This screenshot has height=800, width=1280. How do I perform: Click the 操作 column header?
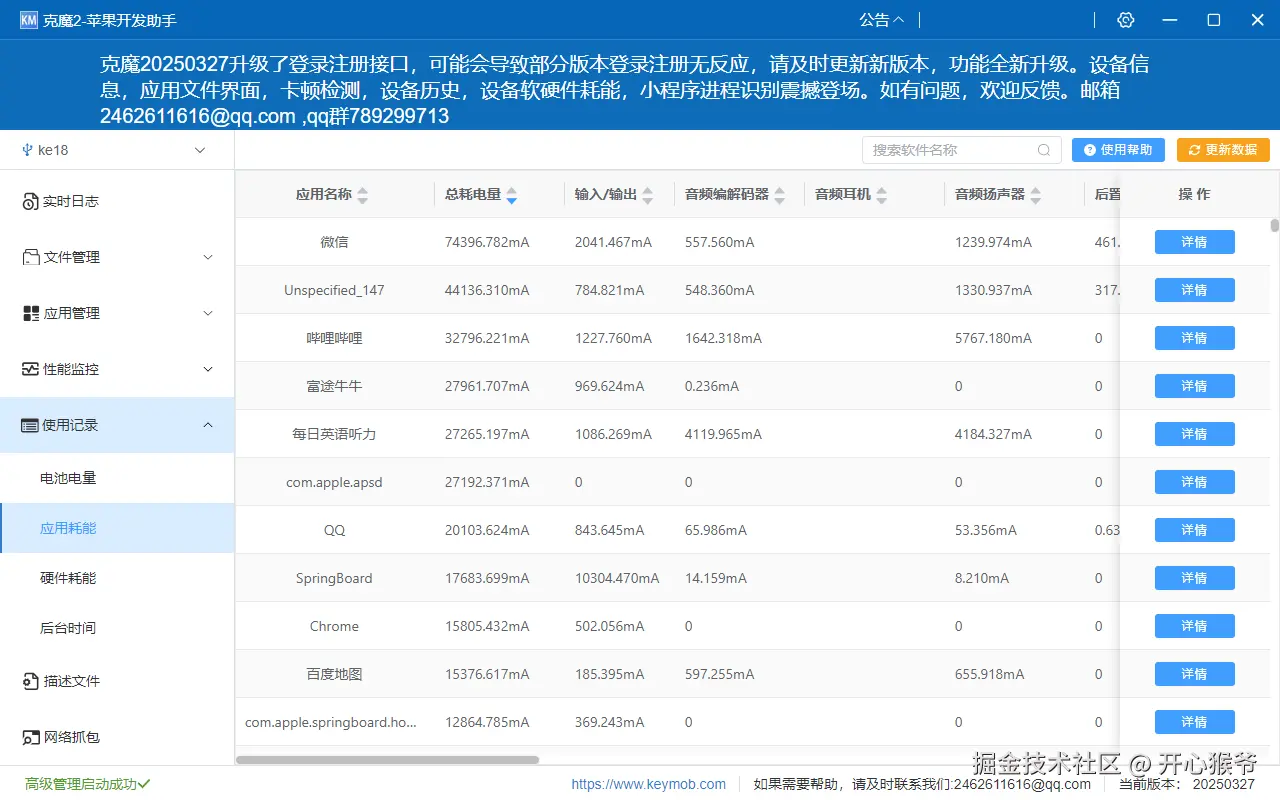point(1194,194)
